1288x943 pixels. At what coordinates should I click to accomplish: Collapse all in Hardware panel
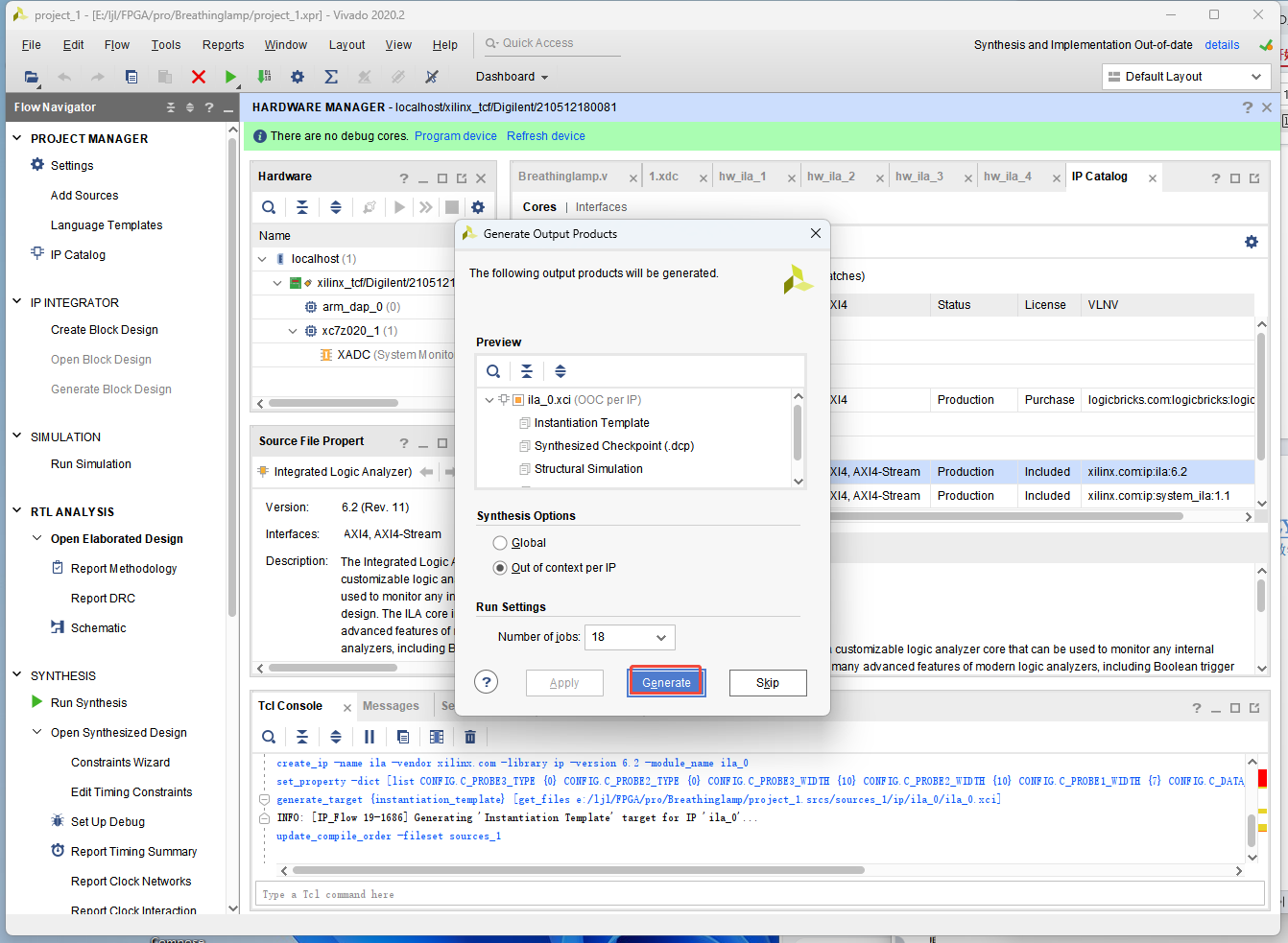click(x=302, y=207)
